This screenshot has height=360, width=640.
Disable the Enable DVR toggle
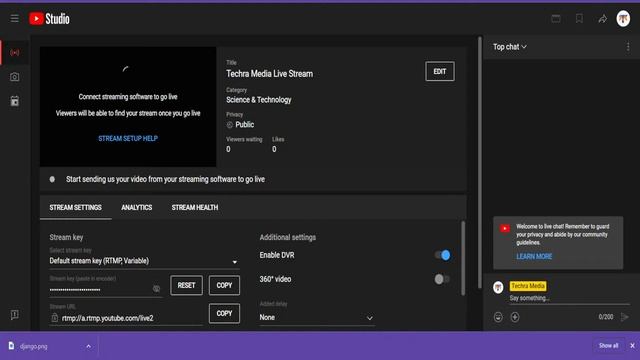pos(443,255)
